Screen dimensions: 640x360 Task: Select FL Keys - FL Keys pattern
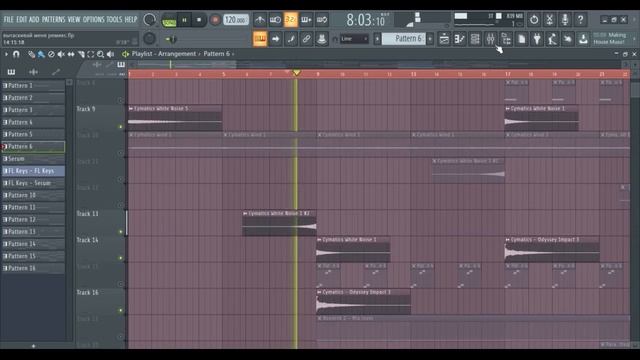tap(33, 171)
